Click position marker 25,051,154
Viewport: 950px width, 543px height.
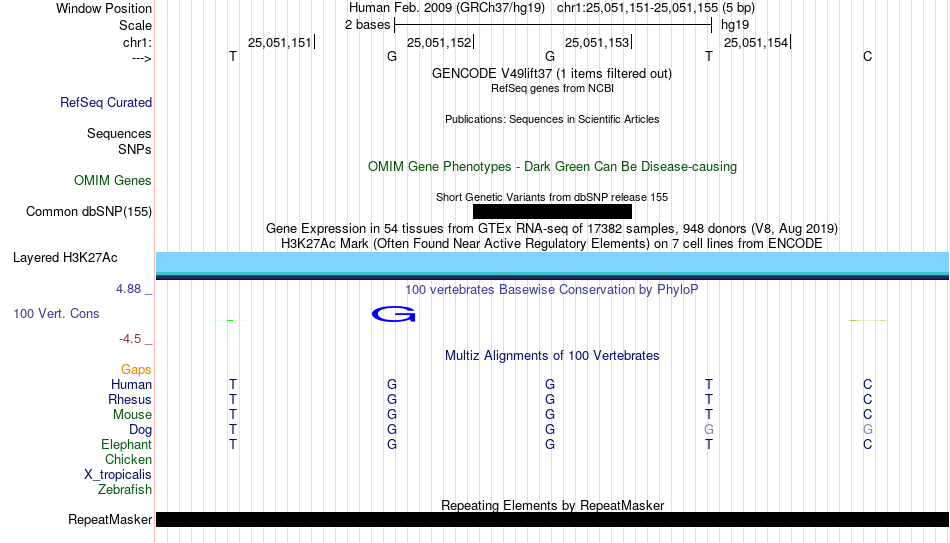[x=756, y=42]
